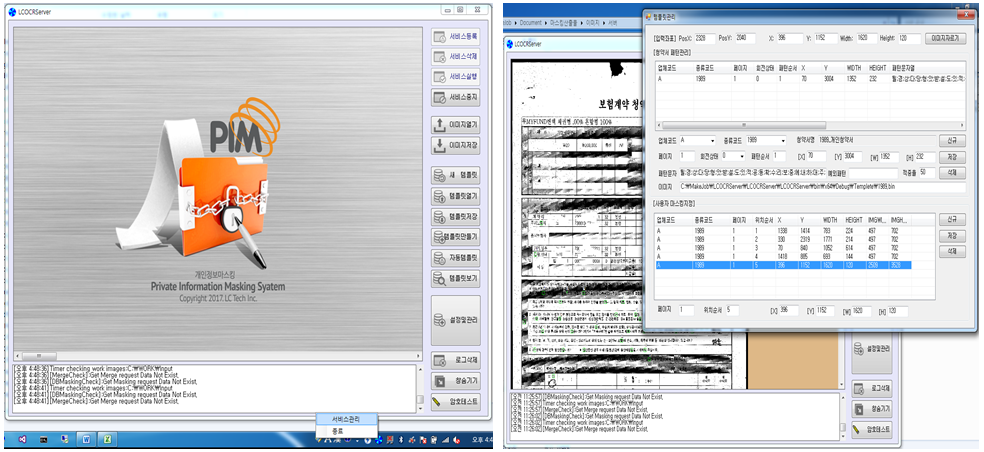The image size is (984, 452).
Task: Select masking row with X 1338
Action: 783,230
